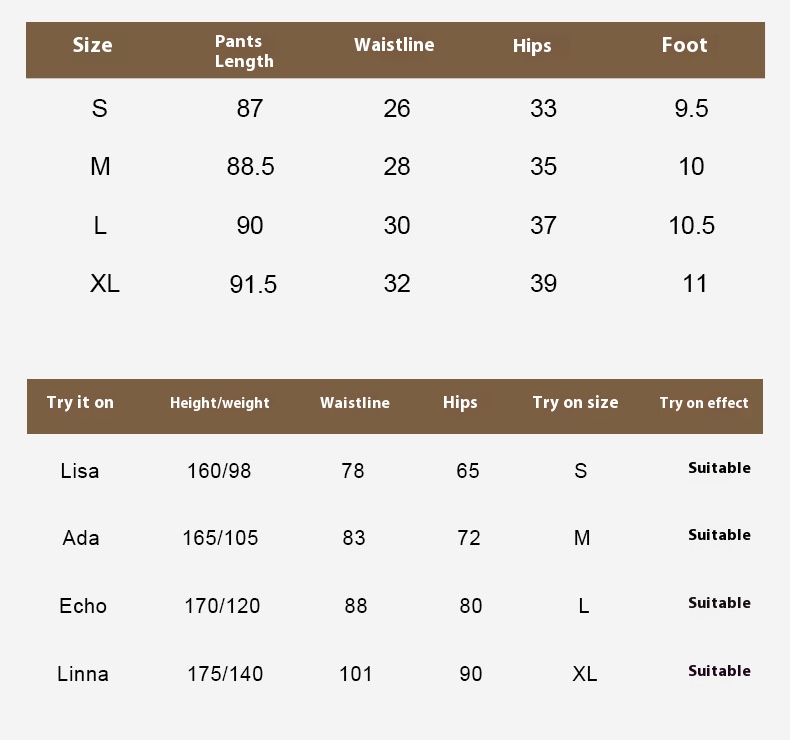Click the waistline value 26
The width and height of the screenshot is (790, 740).
point(397,109)
